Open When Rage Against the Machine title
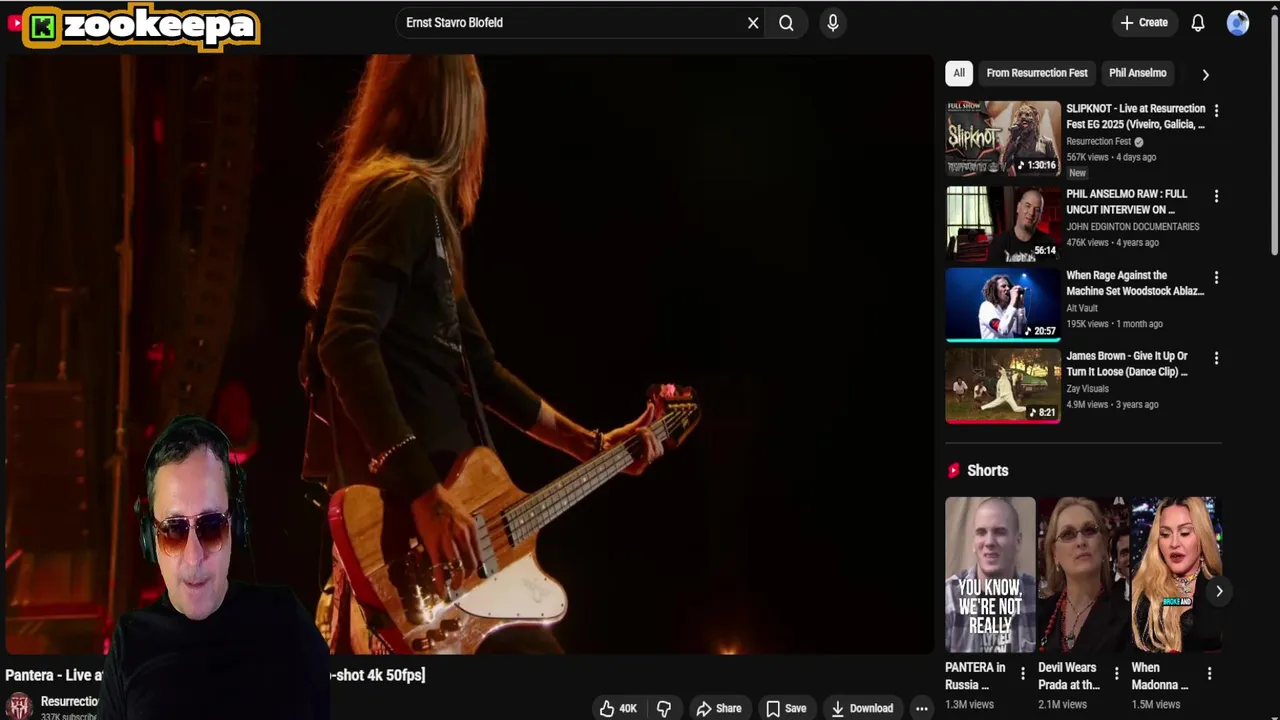 (1135, 283)
